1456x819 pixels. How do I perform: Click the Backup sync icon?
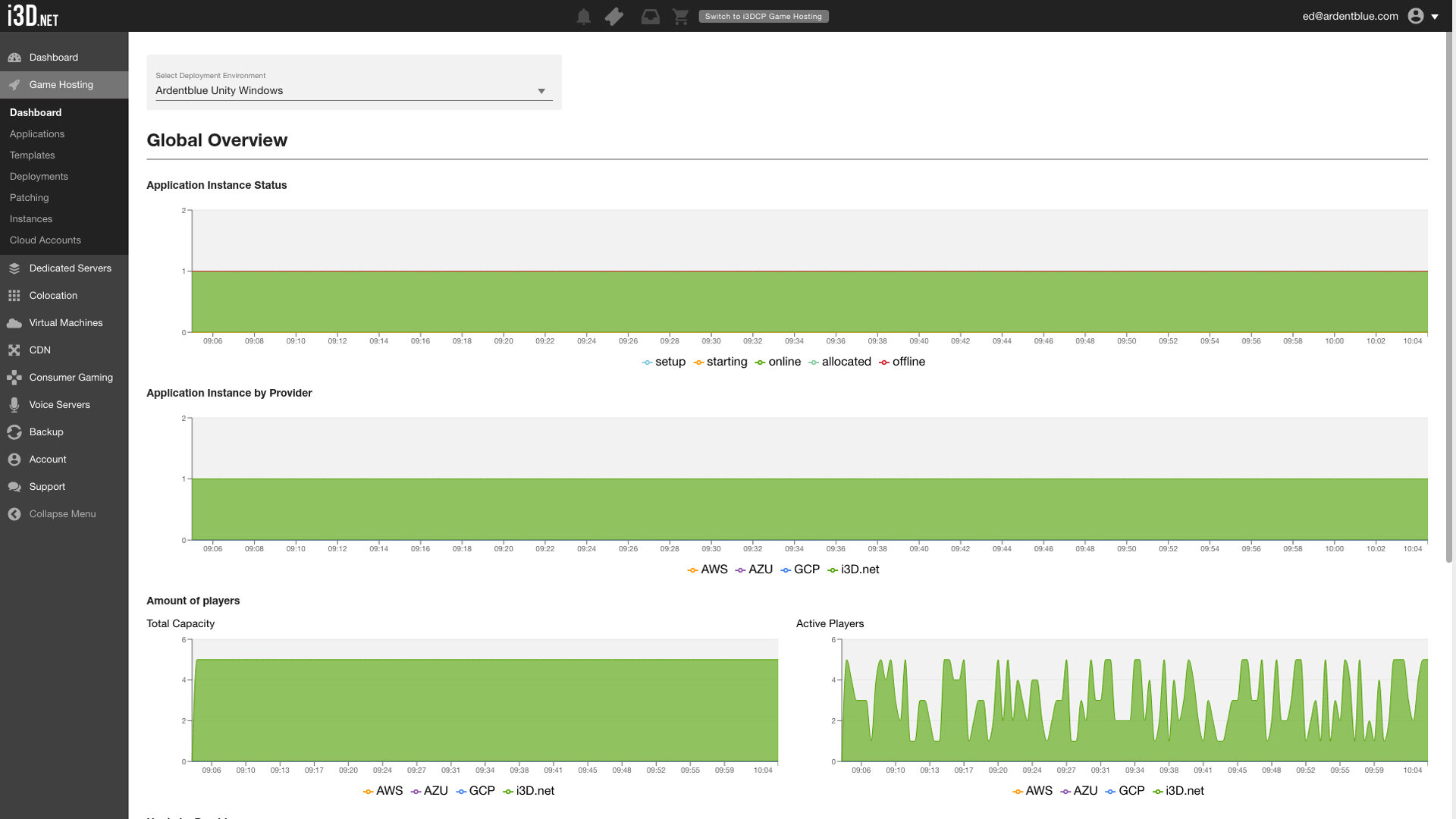[x=14, y=432]
